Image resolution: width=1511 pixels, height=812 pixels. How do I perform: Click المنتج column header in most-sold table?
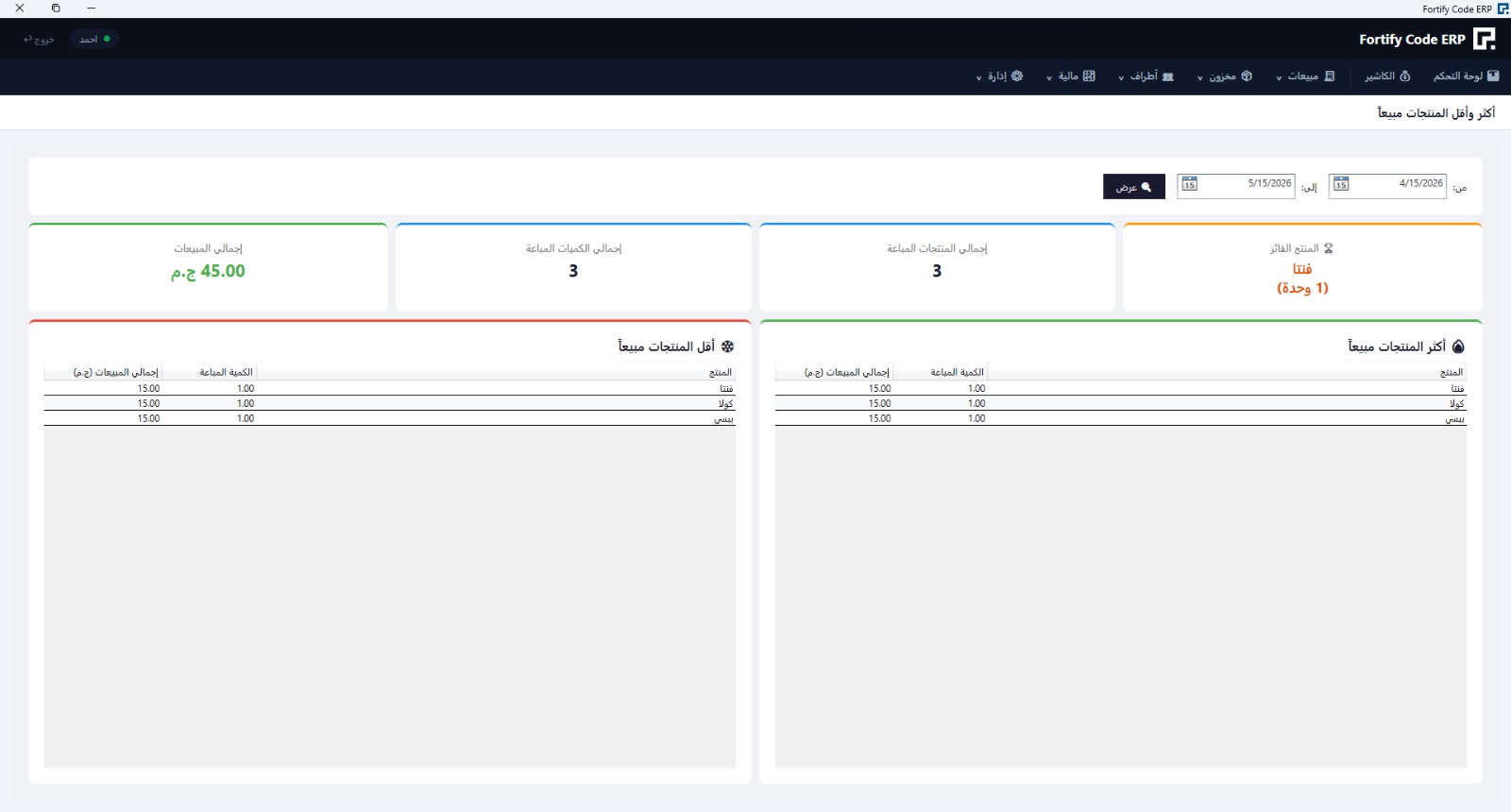point(1227,372)
